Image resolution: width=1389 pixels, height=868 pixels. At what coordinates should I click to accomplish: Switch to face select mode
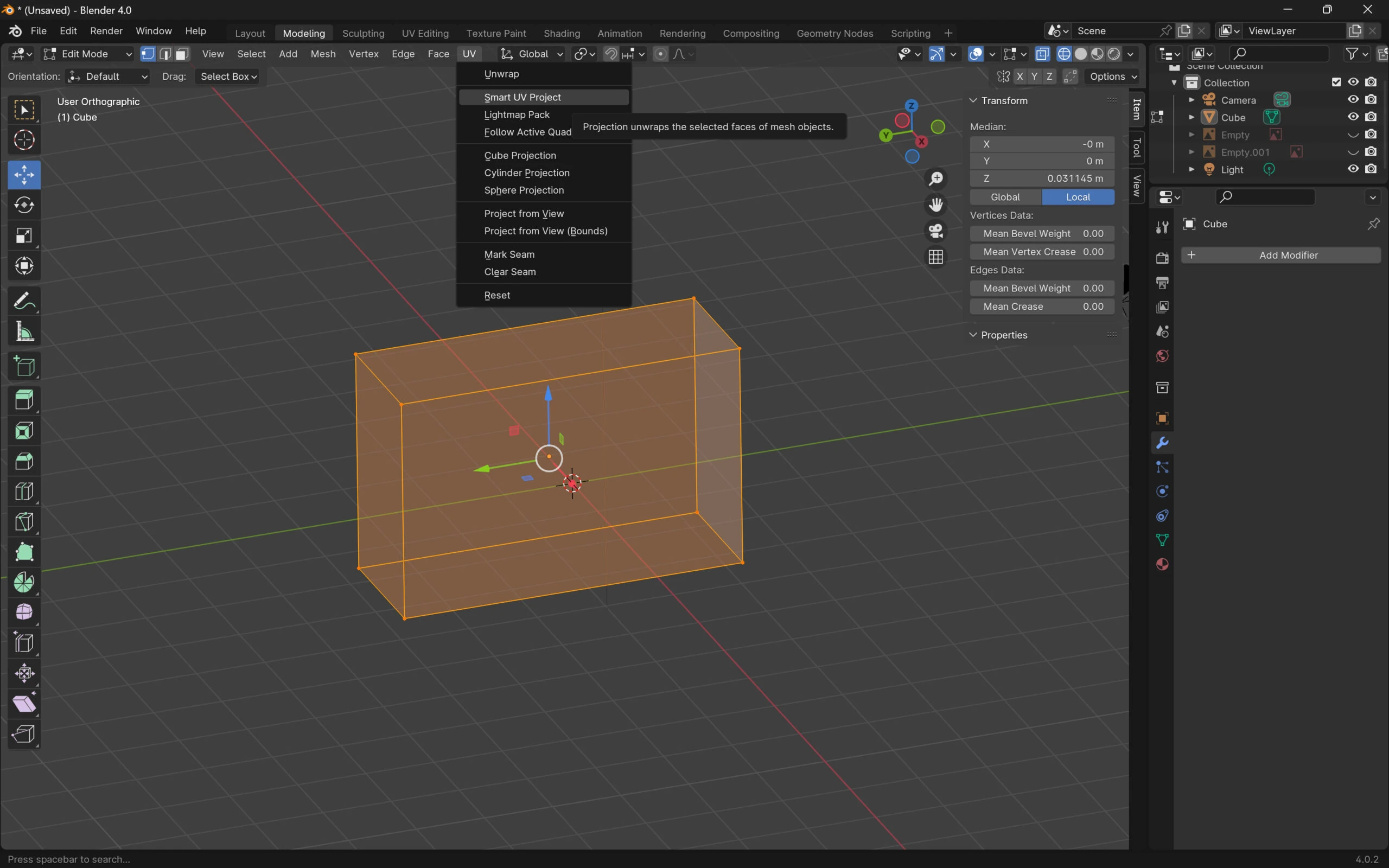(182, 54)
